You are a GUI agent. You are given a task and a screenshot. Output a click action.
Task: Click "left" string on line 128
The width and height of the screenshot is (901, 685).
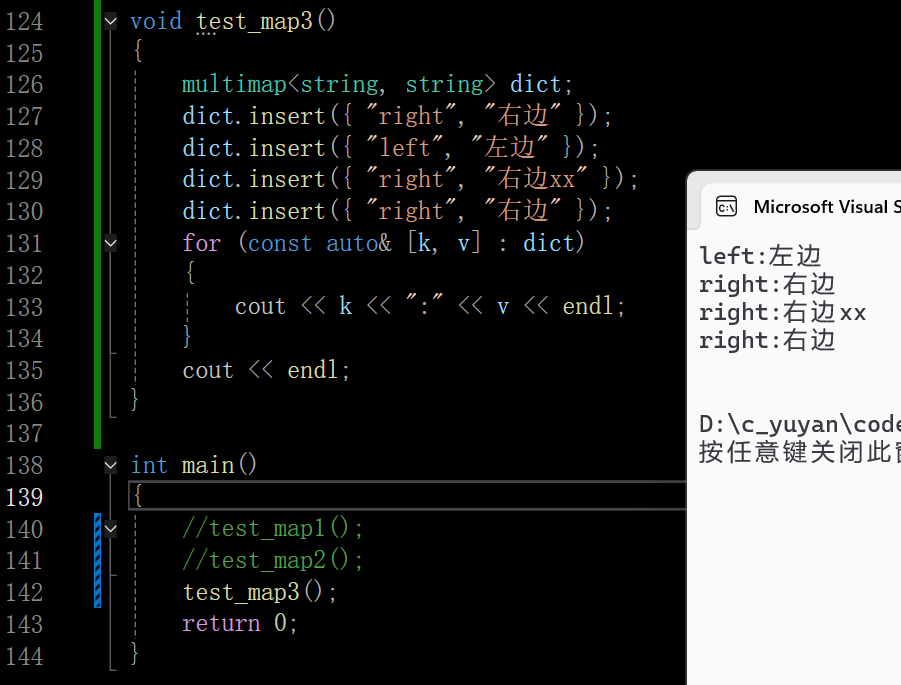point(405,148)
